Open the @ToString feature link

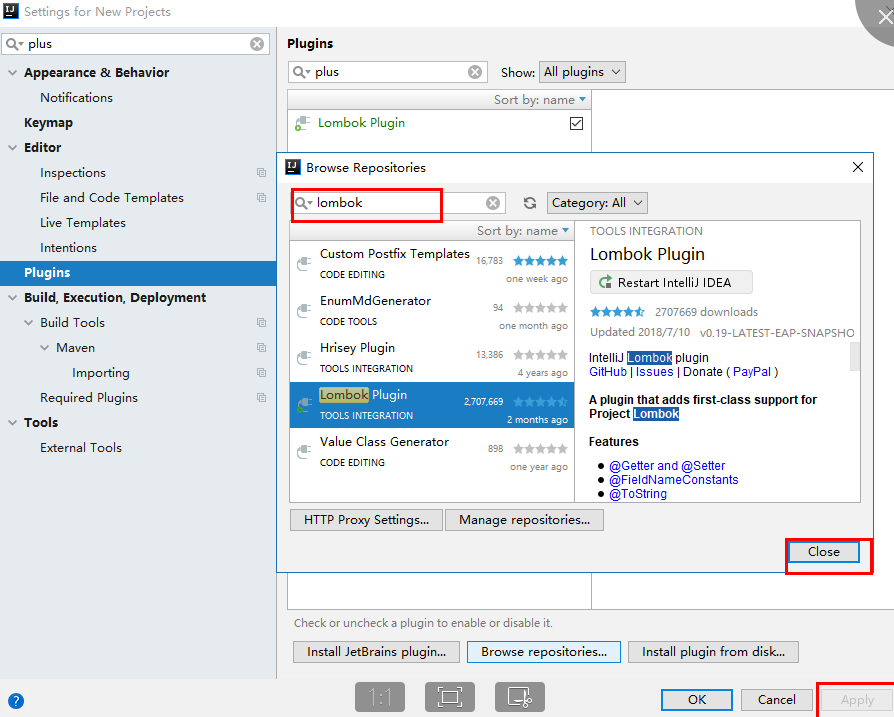638,494
